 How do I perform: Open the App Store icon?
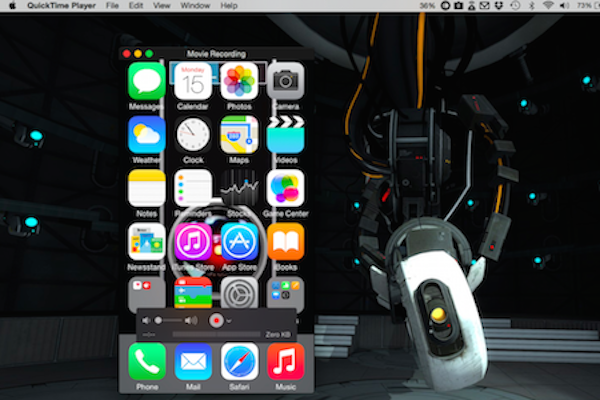239,242
